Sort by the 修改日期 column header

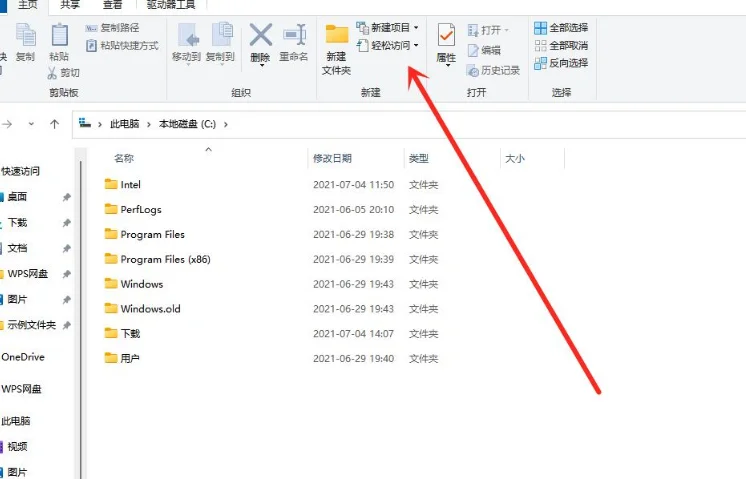(332, 158)
